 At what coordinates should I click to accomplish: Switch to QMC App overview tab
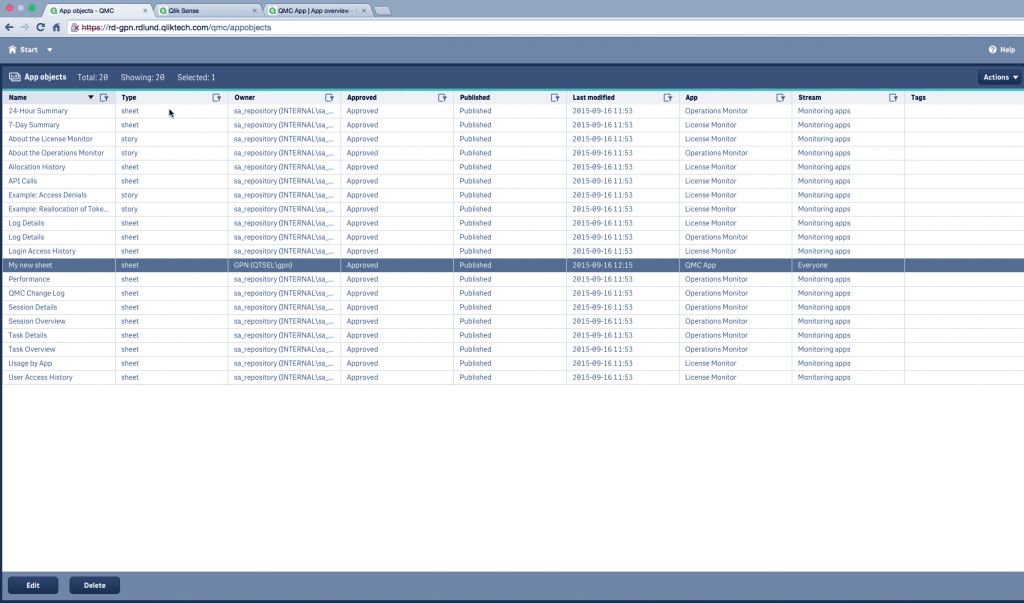point(317,10)
